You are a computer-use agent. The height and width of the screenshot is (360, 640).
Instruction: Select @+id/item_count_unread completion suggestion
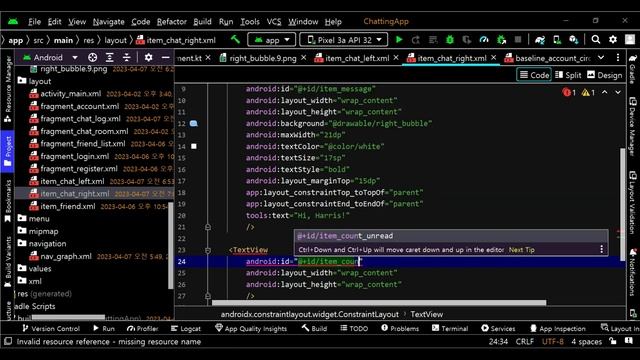[x=451, y=236]
